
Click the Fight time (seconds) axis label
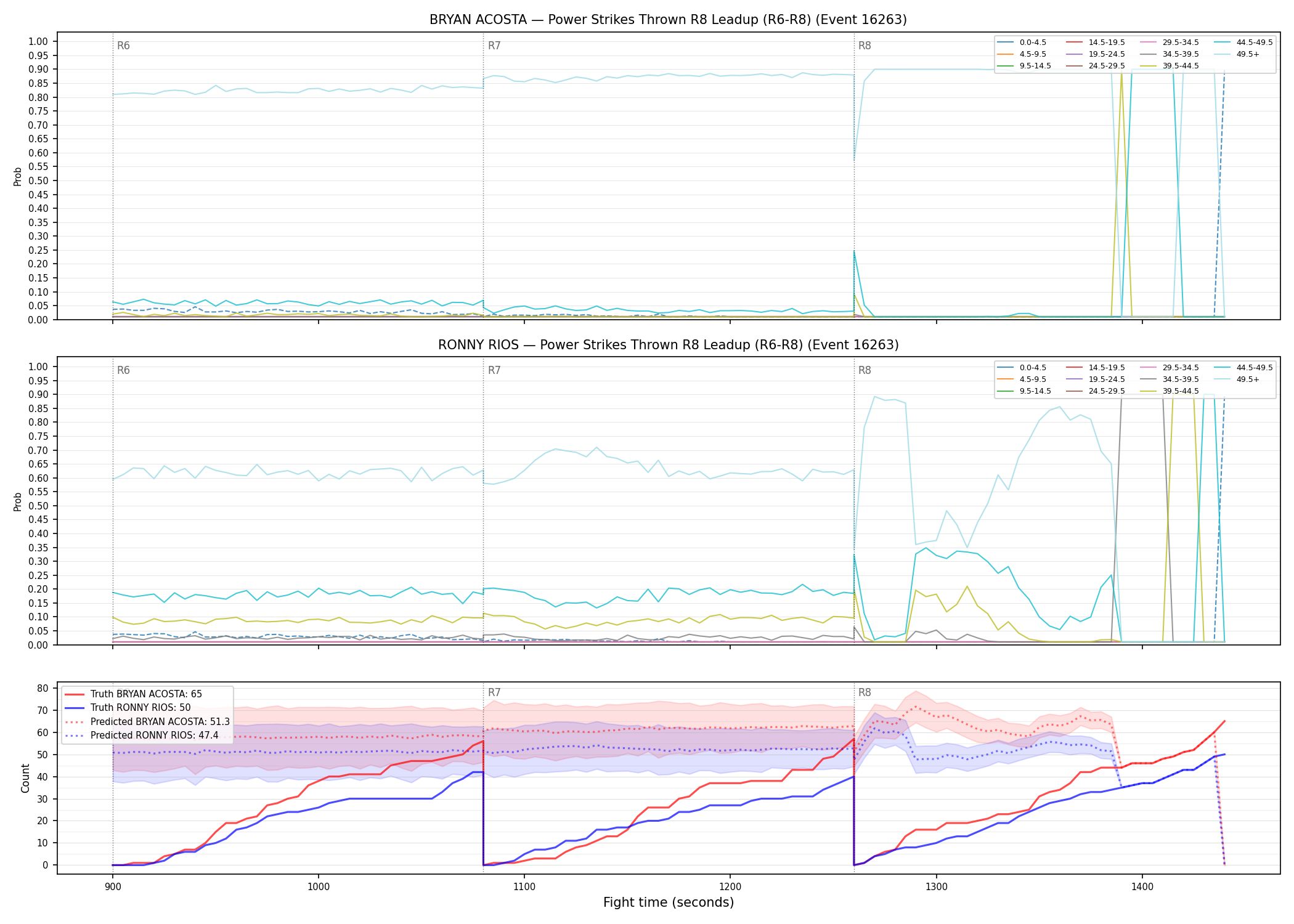pos(669,902)
